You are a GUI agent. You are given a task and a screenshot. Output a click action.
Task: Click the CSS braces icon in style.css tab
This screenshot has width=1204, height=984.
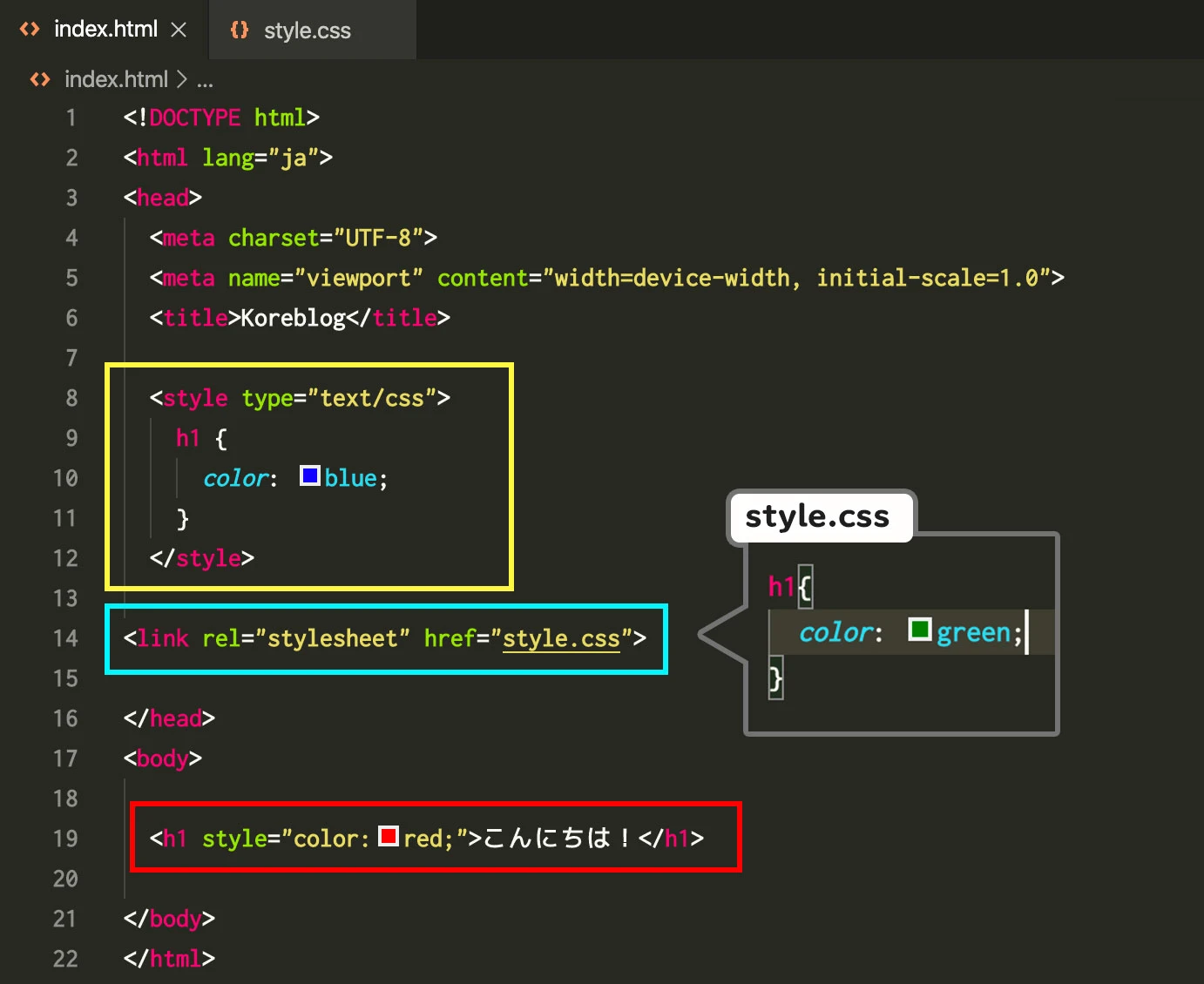coord(240,30)
